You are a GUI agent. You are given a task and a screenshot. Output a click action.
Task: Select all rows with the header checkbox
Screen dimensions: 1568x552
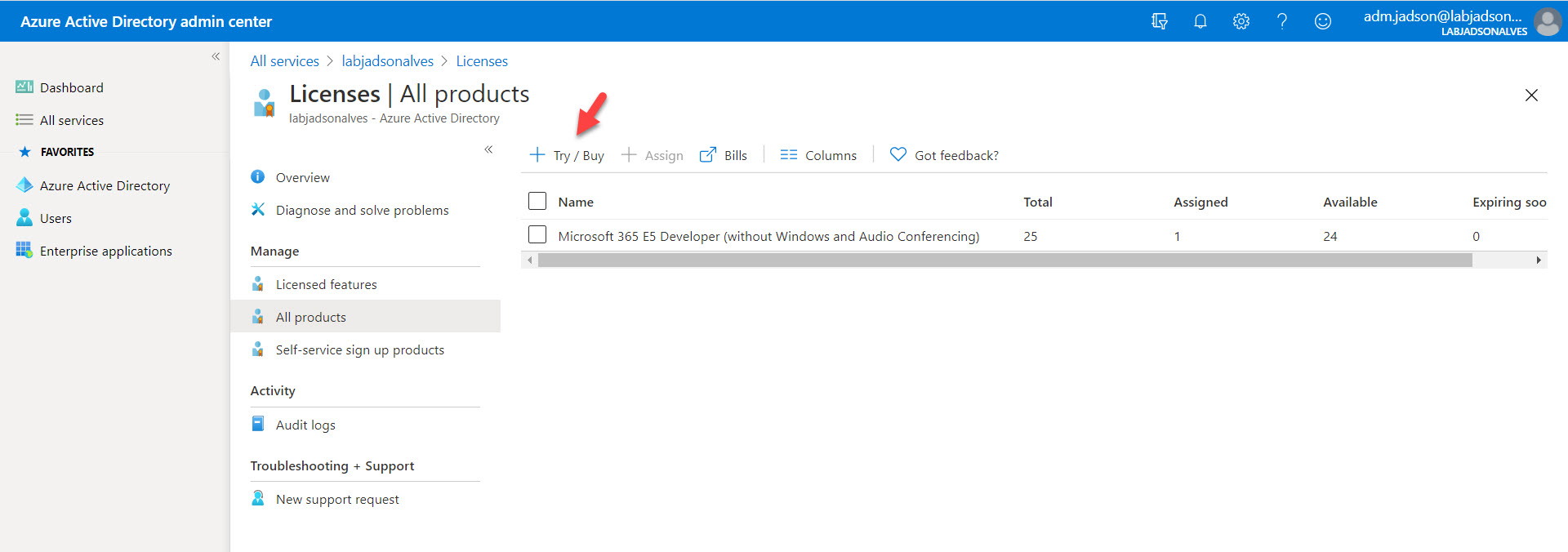[x=537, y=201]
